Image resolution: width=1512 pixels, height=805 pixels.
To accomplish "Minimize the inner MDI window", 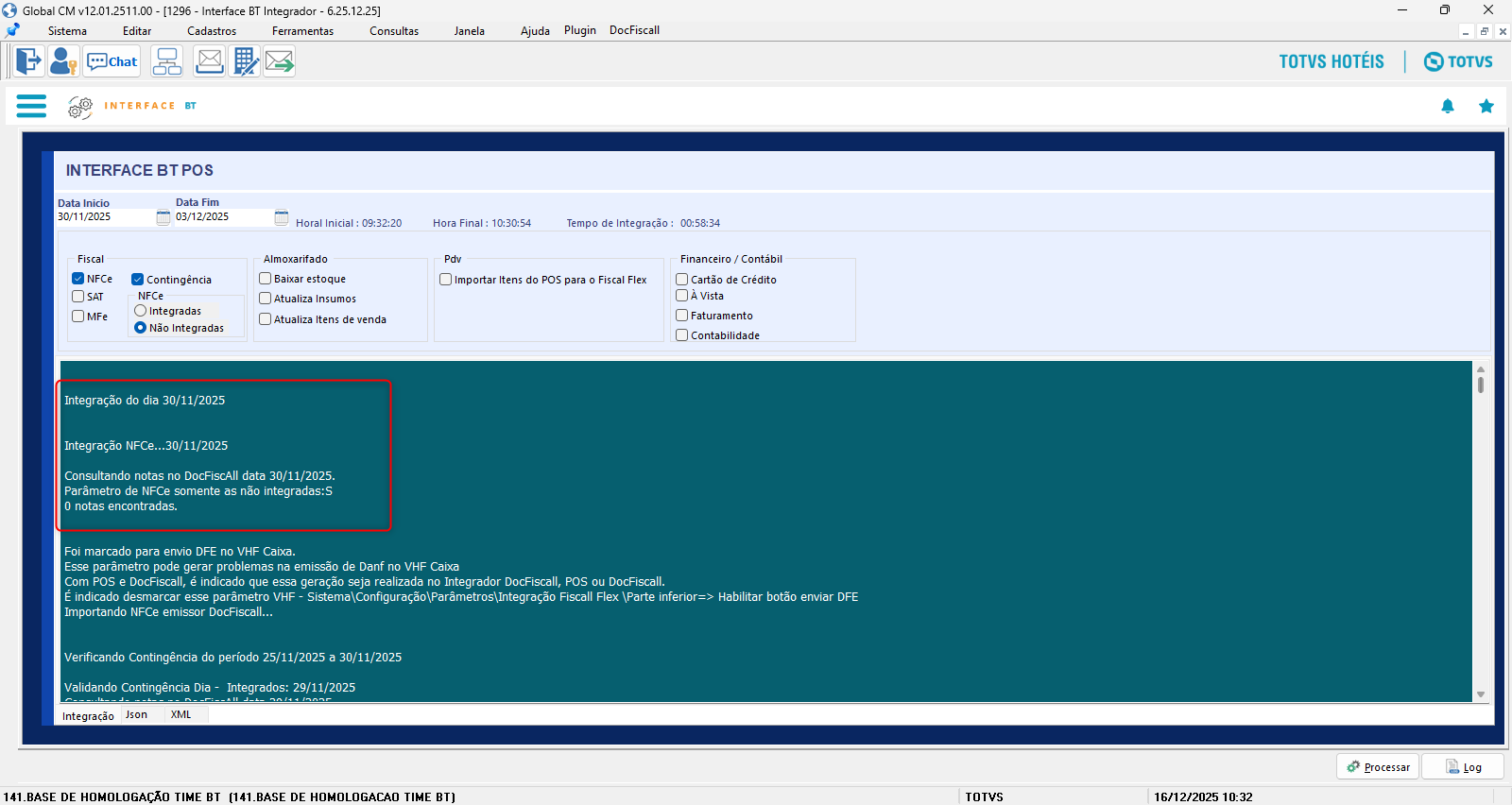I will tap(1466, 31).
